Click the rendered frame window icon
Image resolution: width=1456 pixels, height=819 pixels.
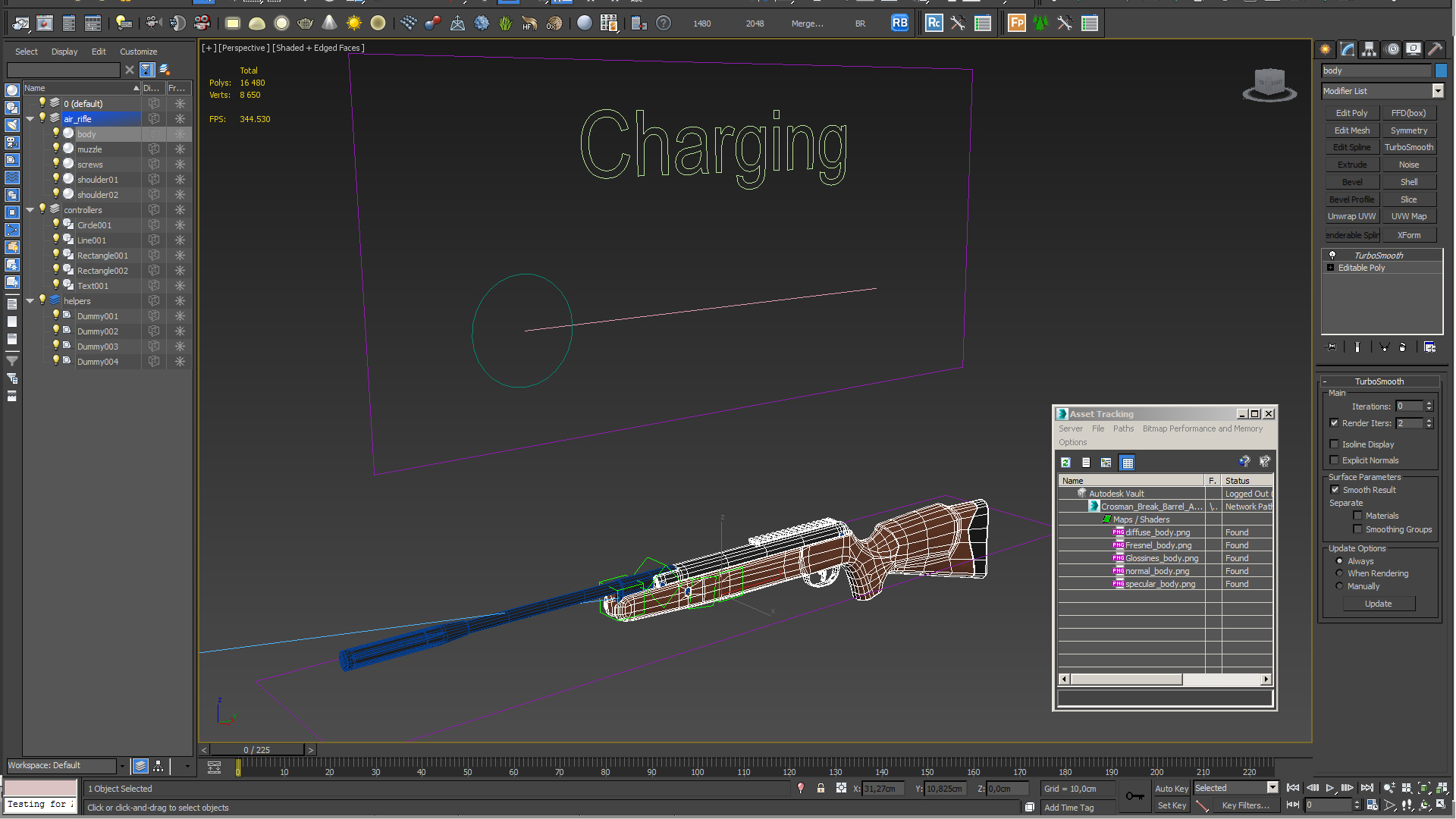[x=45, y=24]
